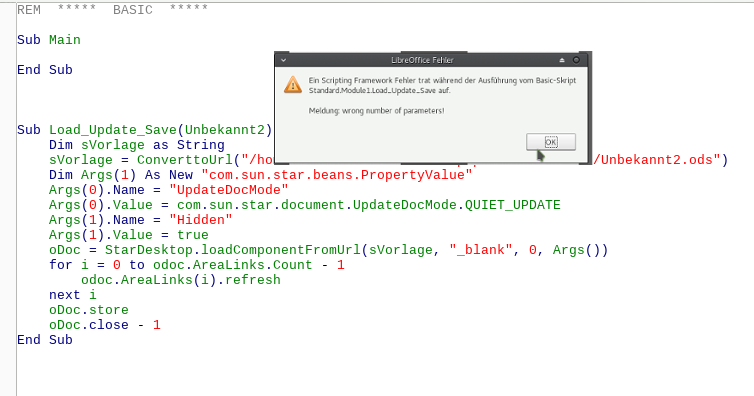Screen dimensions: 754x396
Task: Click the 'Hidden' string literal
Action: coord(201,220)
